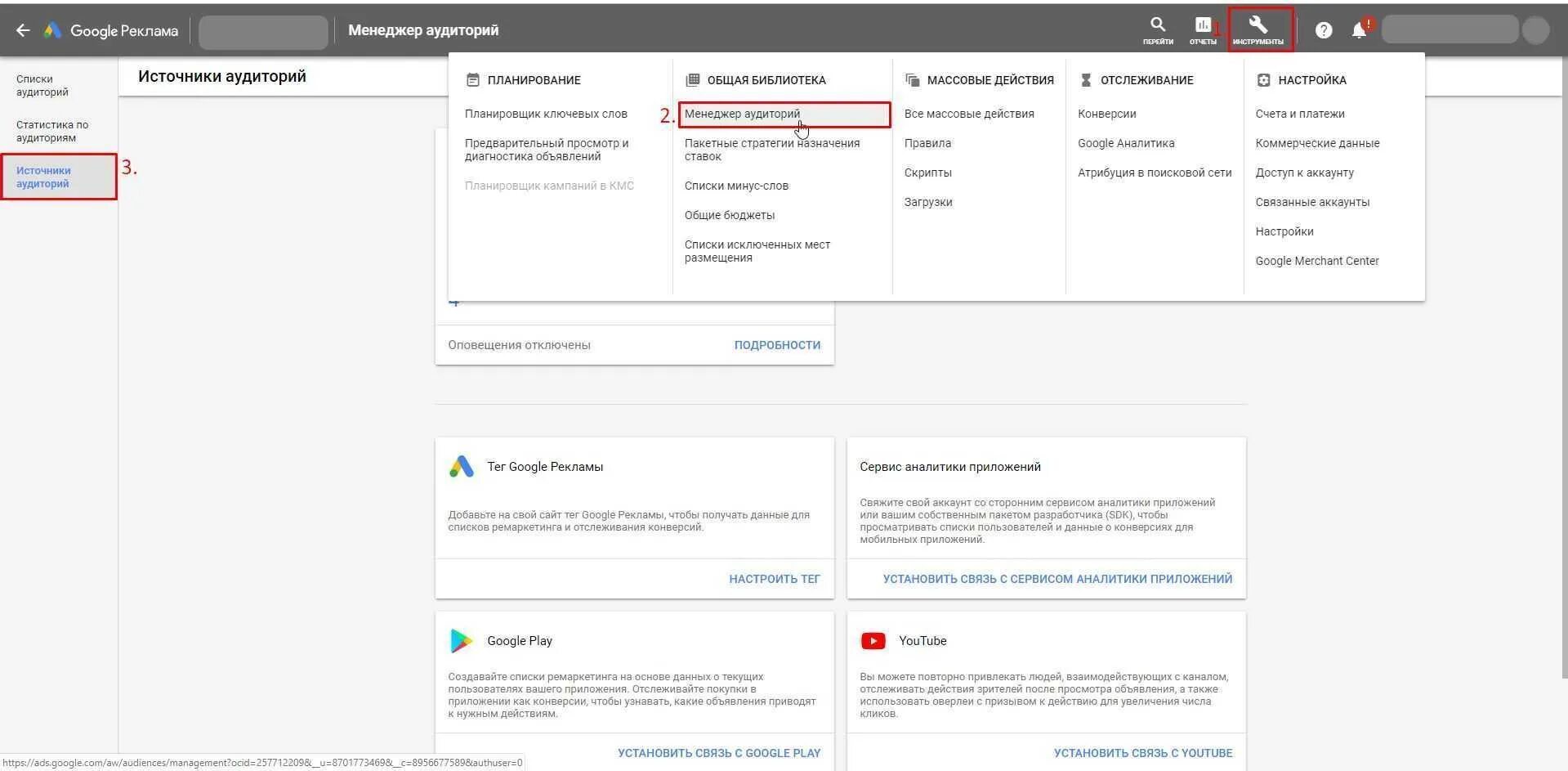Open Пакетные стратегии назначения ставок
The height and width of the screenshot is (771, 1568).
tap(772, 150)
